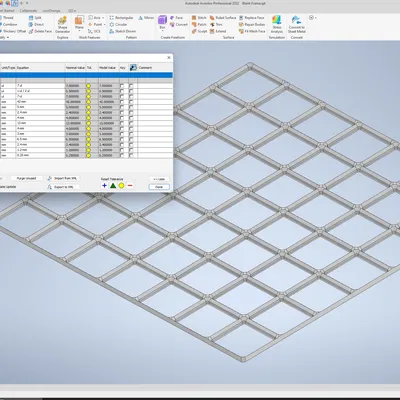Click green triangle Reset Tolerance icon
Image resolution: width=400 pixels, height=400 pixels.
pos(113,186)
